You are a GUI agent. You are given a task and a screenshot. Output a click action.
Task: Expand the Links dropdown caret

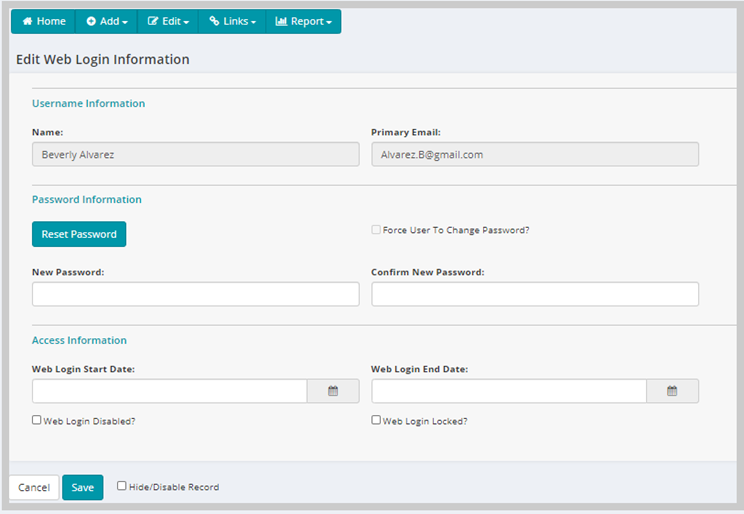click(253, 22)
